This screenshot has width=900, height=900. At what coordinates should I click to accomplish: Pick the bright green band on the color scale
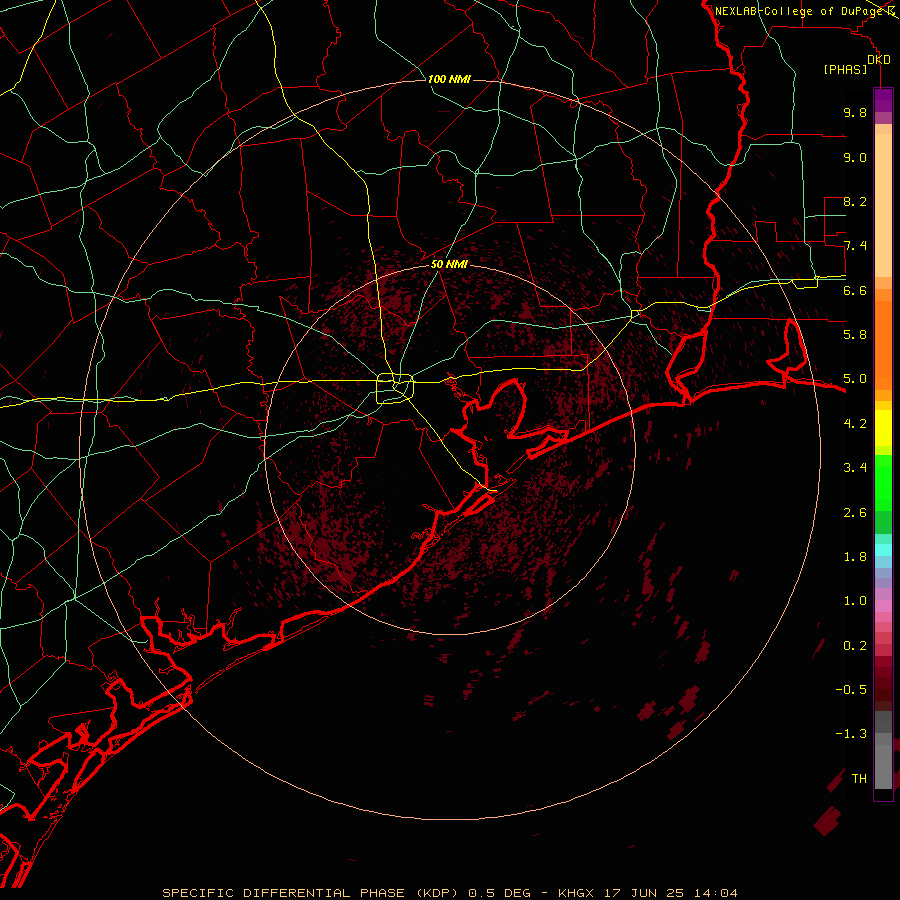click(x=883, y=482)
